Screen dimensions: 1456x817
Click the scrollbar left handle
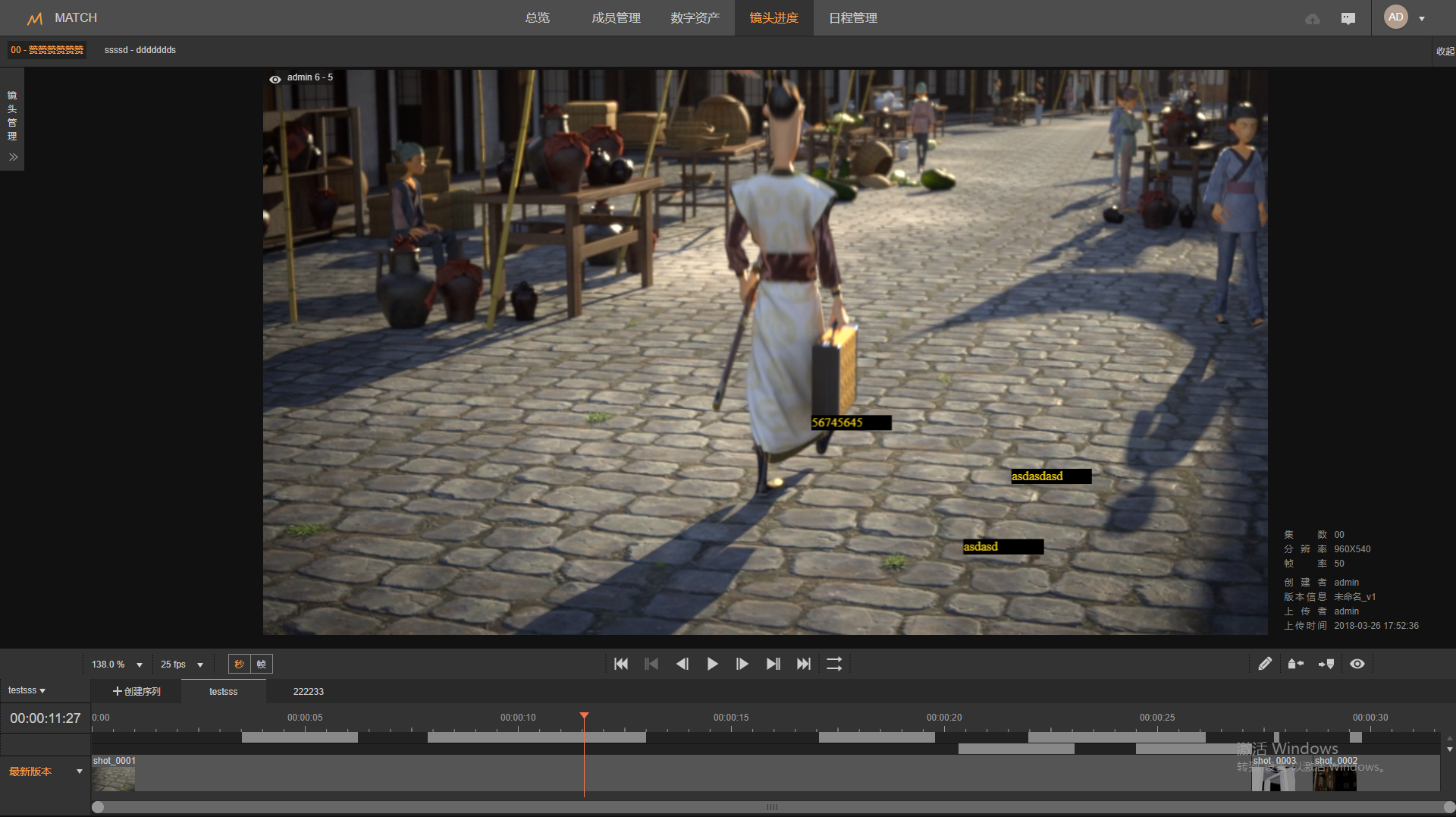pyautogui.click(x=98, y=808)
